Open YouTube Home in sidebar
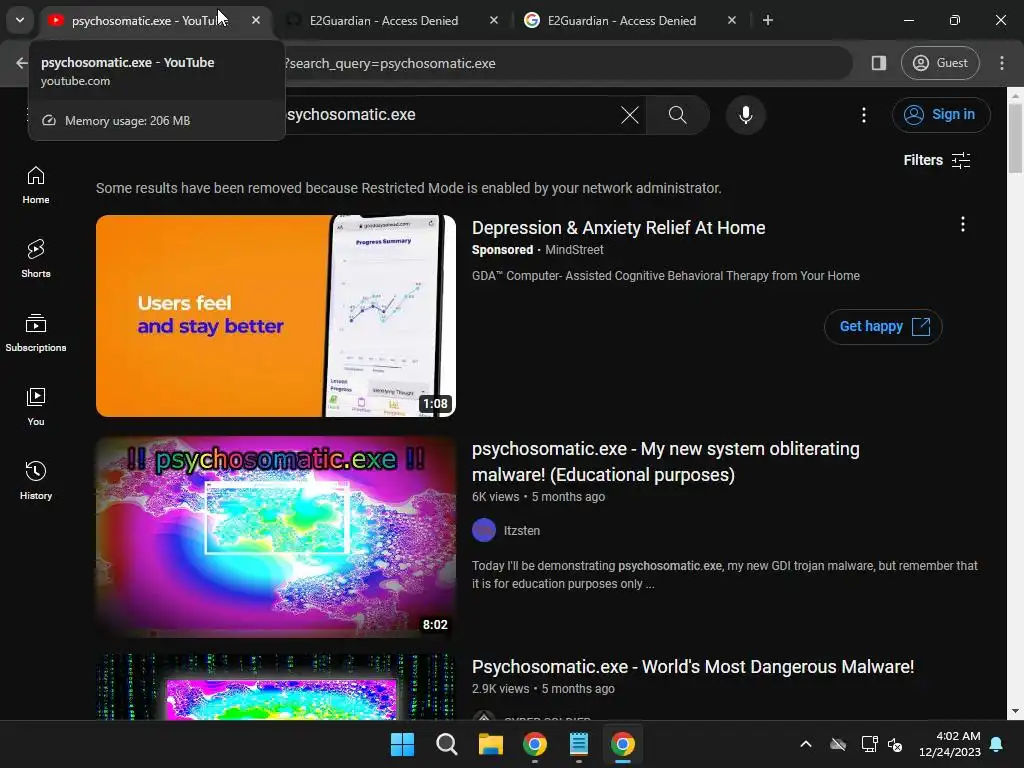This screenshot has width=1024, height=768. pos(36,185)
